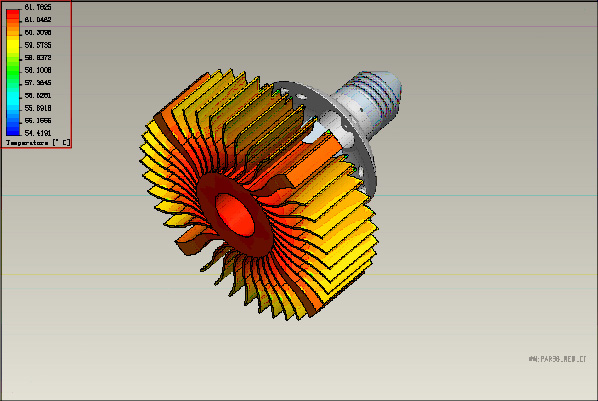Click the minimum legend value 54.4191
Image resolution: width=598 pixels, height=401 pixels.
(x=38, y=133)
